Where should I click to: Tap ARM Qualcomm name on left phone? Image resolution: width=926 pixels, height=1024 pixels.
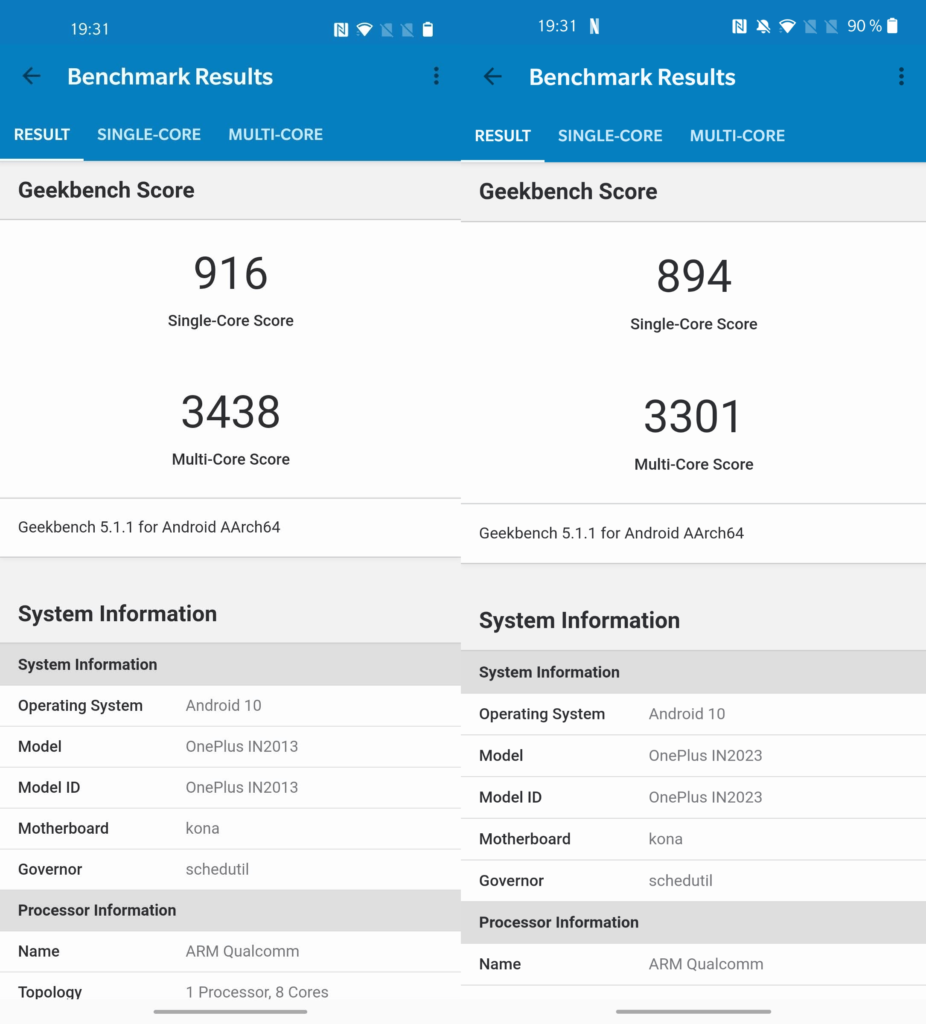click(x=242, y=952)
